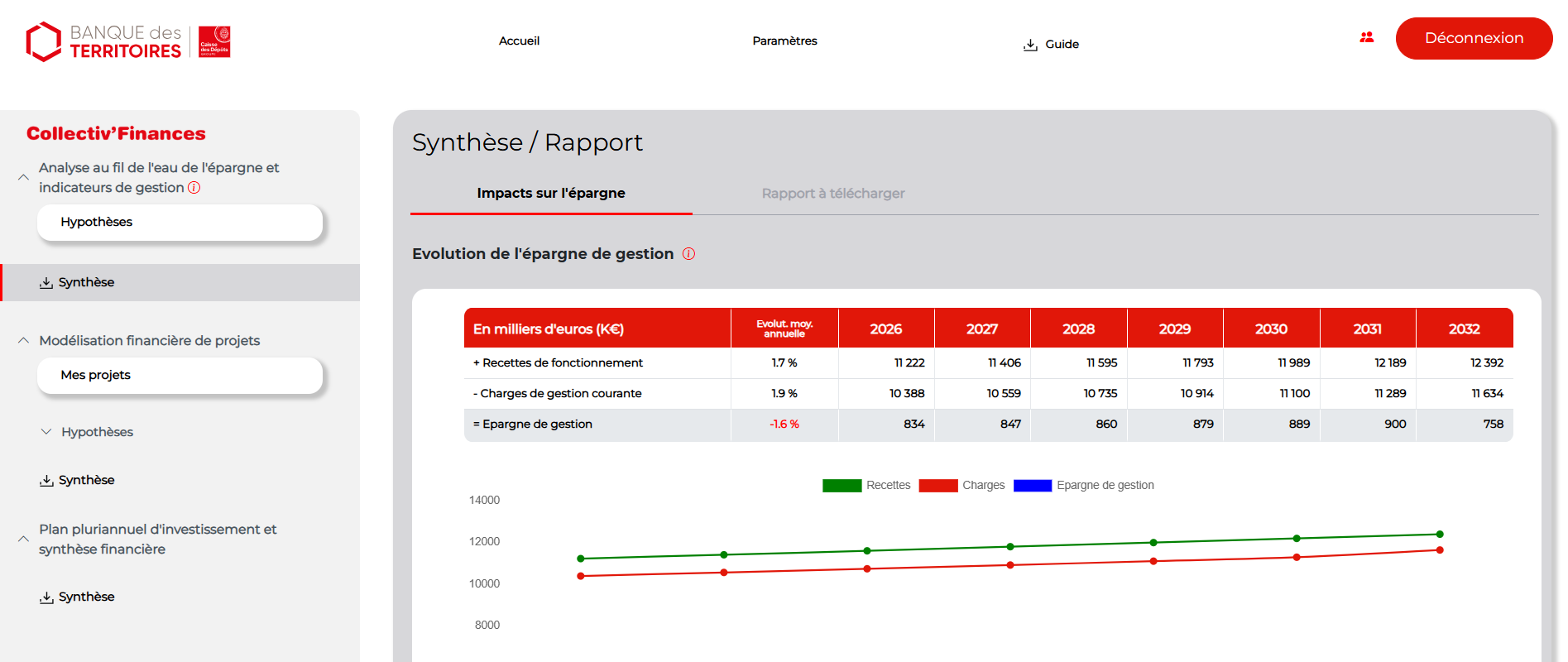Collapse the Modélisation financière de projets section

pyautogui.click(x=23, y=341)
